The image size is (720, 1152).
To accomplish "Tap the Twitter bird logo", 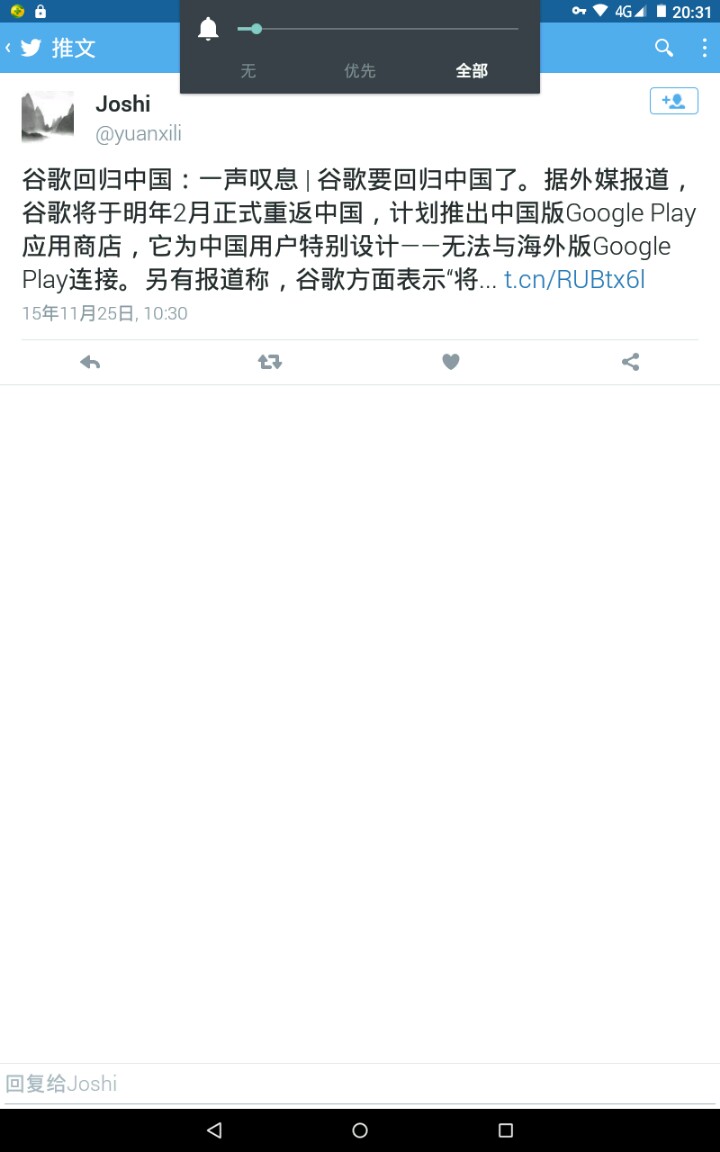I will click(31, 48).
